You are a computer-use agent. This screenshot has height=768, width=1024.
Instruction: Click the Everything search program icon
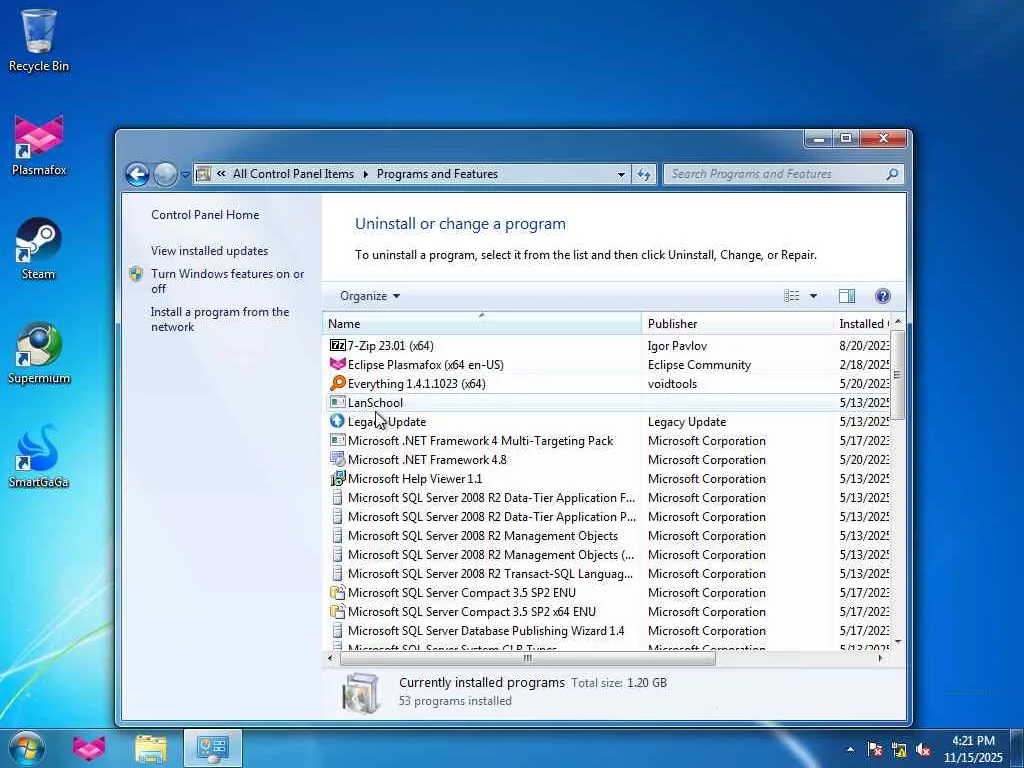[x=337, y=383]
